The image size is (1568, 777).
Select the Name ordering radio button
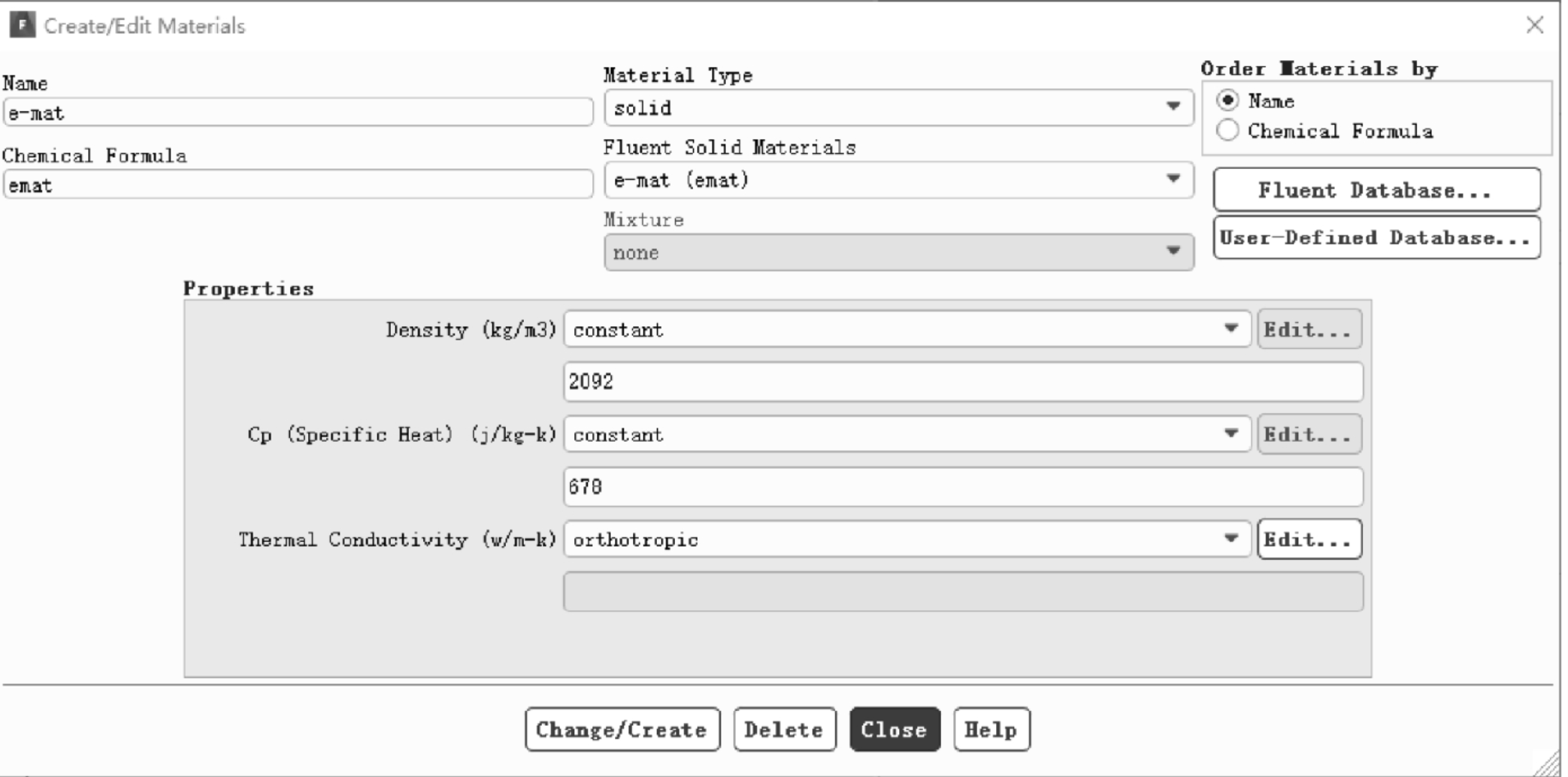click(x=1227, y=100)
